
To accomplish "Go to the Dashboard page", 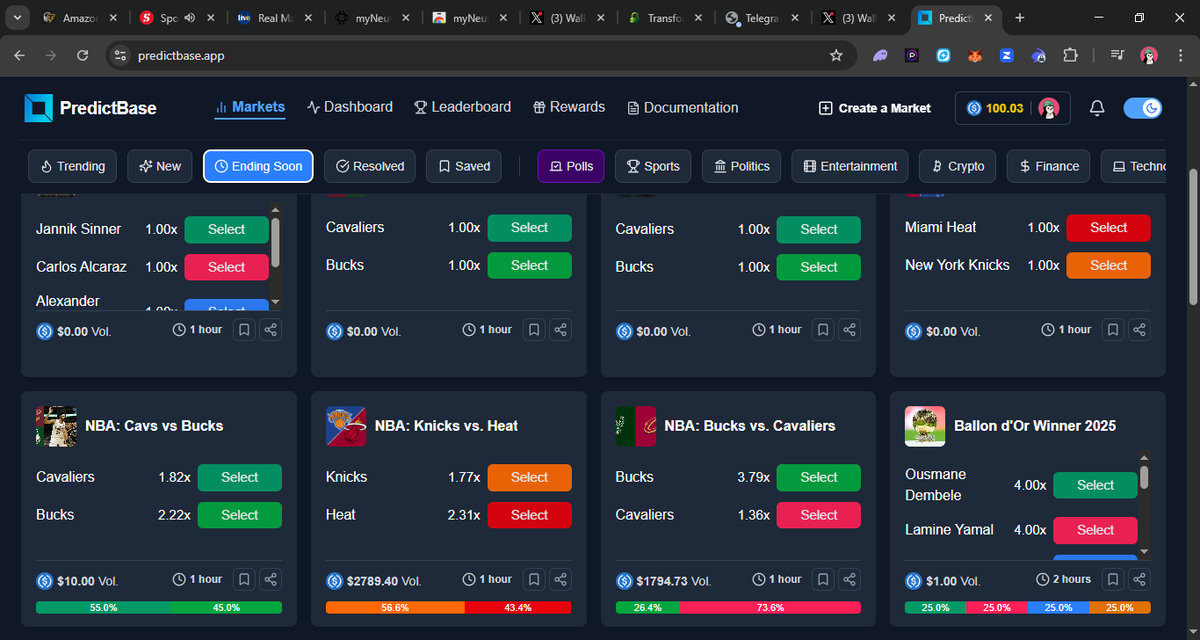I will point(350,107).
